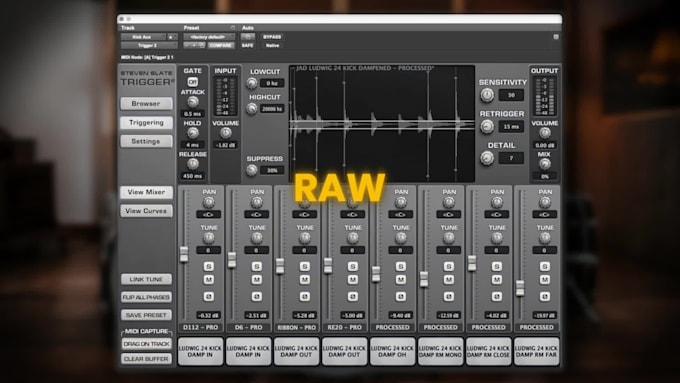680x383 pixels.
Task: Open the Trigger 2 plug-in selector
Action: pos(149,45)
